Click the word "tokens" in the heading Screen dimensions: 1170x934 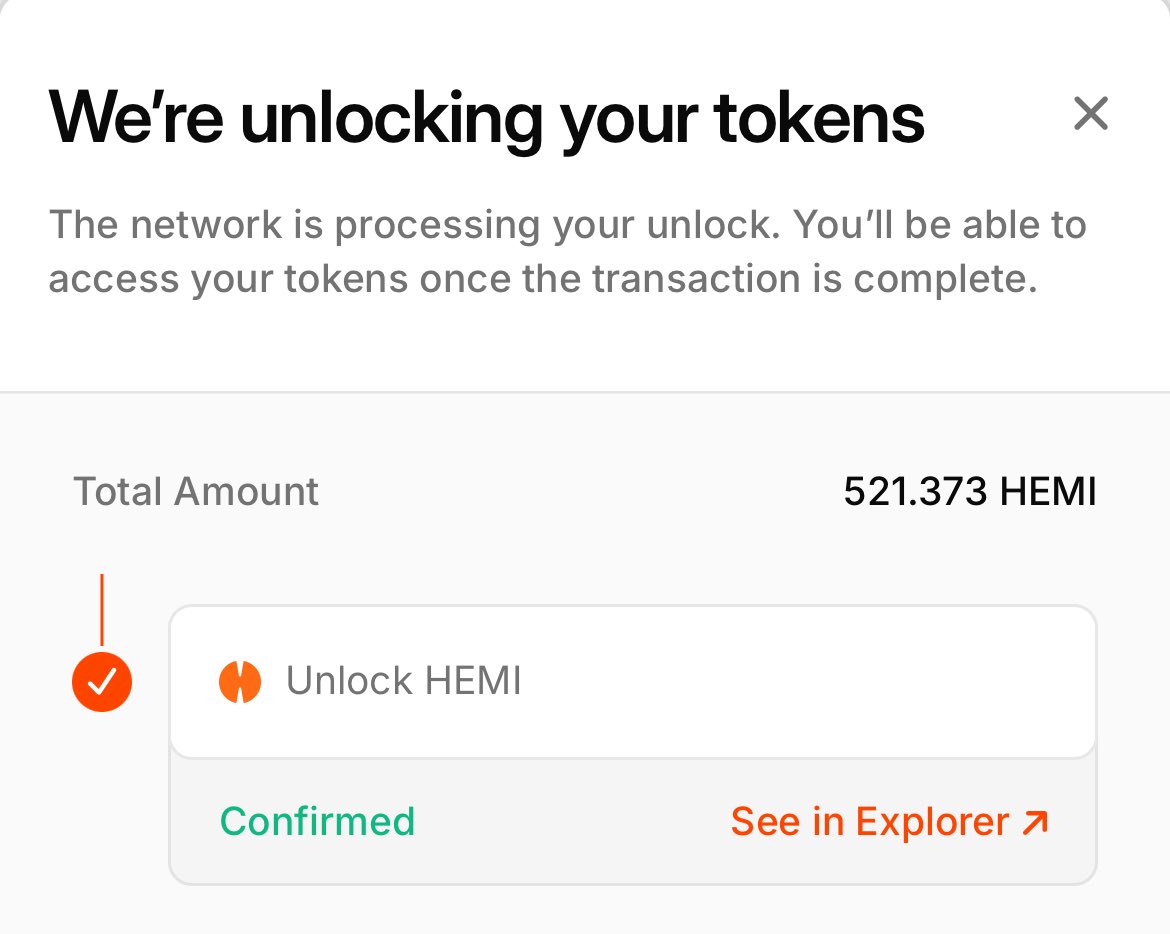(819, 118)
